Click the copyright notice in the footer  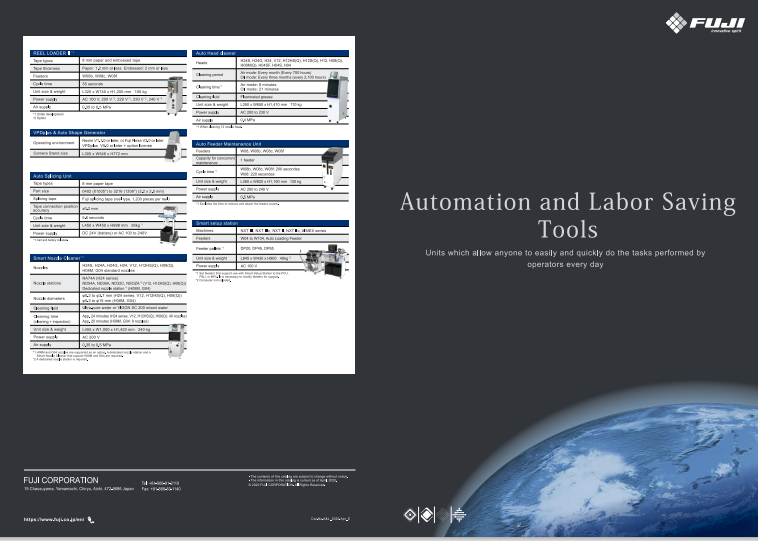(x=287, y=484)
